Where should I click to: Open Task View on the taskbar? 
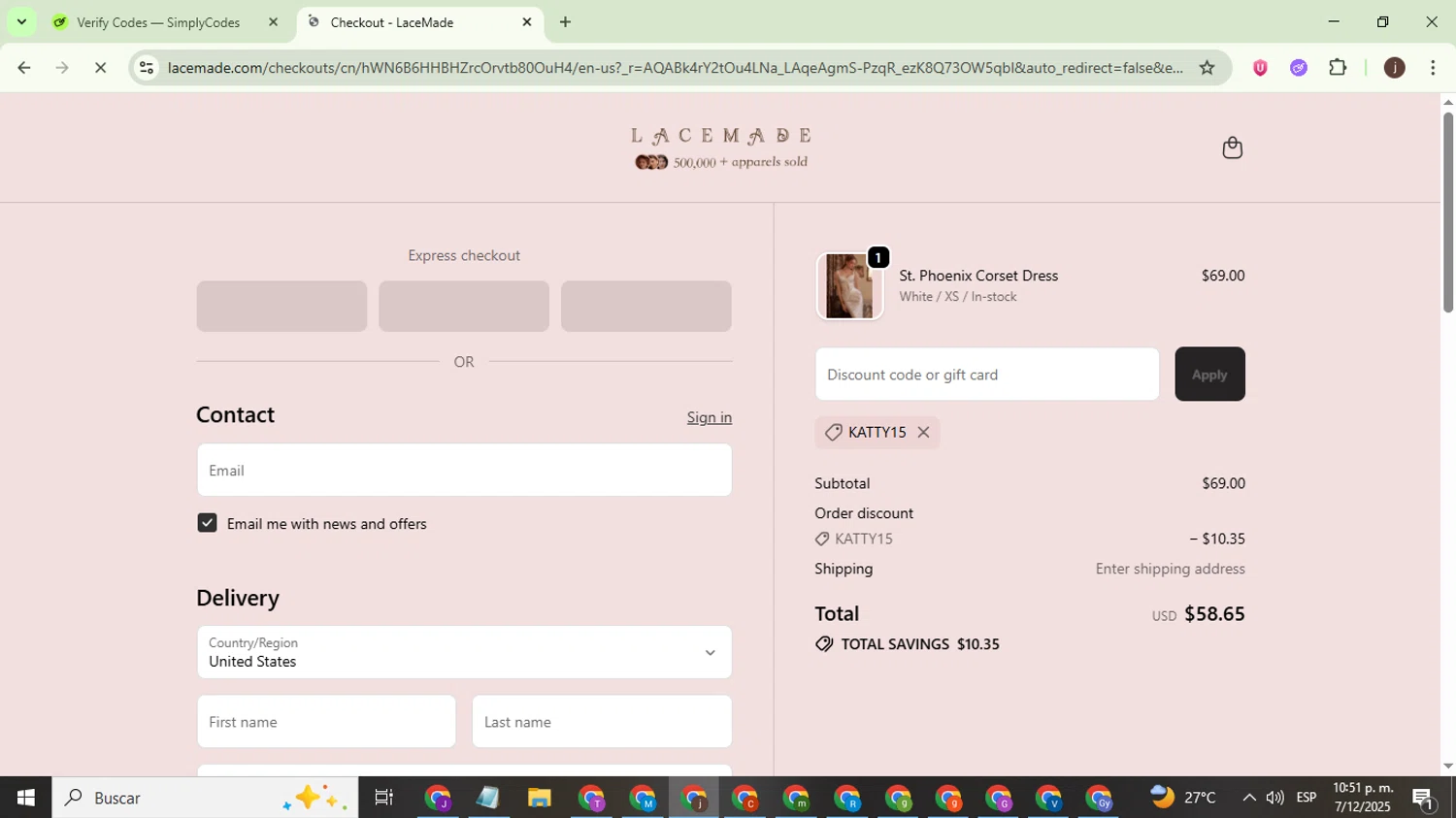point(383,798)
